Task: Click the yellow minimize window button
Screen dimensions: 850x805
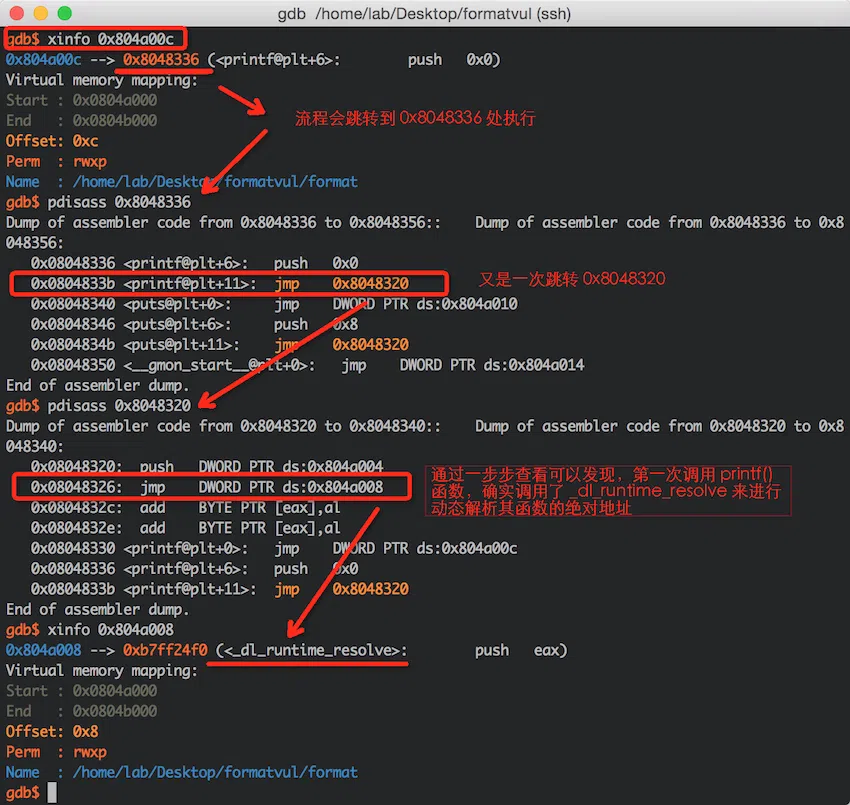Action: [x=41, y=14]
